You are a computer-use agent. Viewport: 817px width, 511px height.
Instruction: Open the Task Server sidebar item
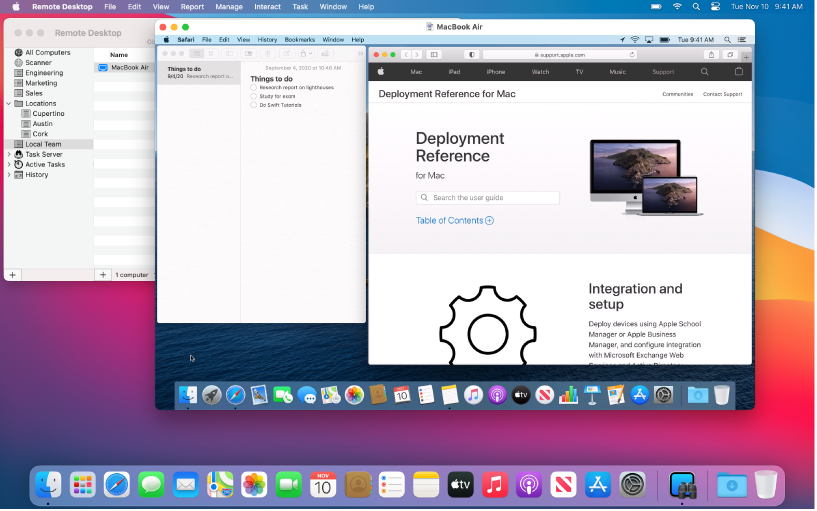point(43,154)
